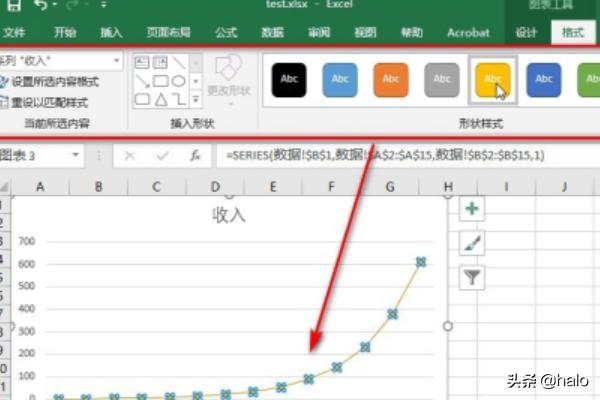Click 设置所选内容格式 button
Image resolution: width=600 pixels, height=400 pixels.
tap(50, 82)
